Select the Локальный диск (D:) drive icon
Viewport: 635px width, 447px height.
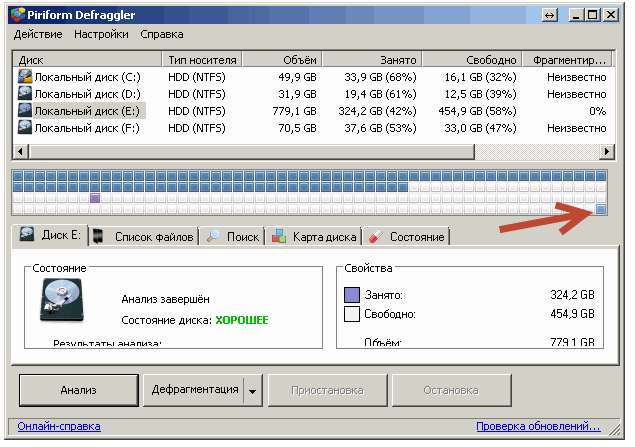(25, 94)
